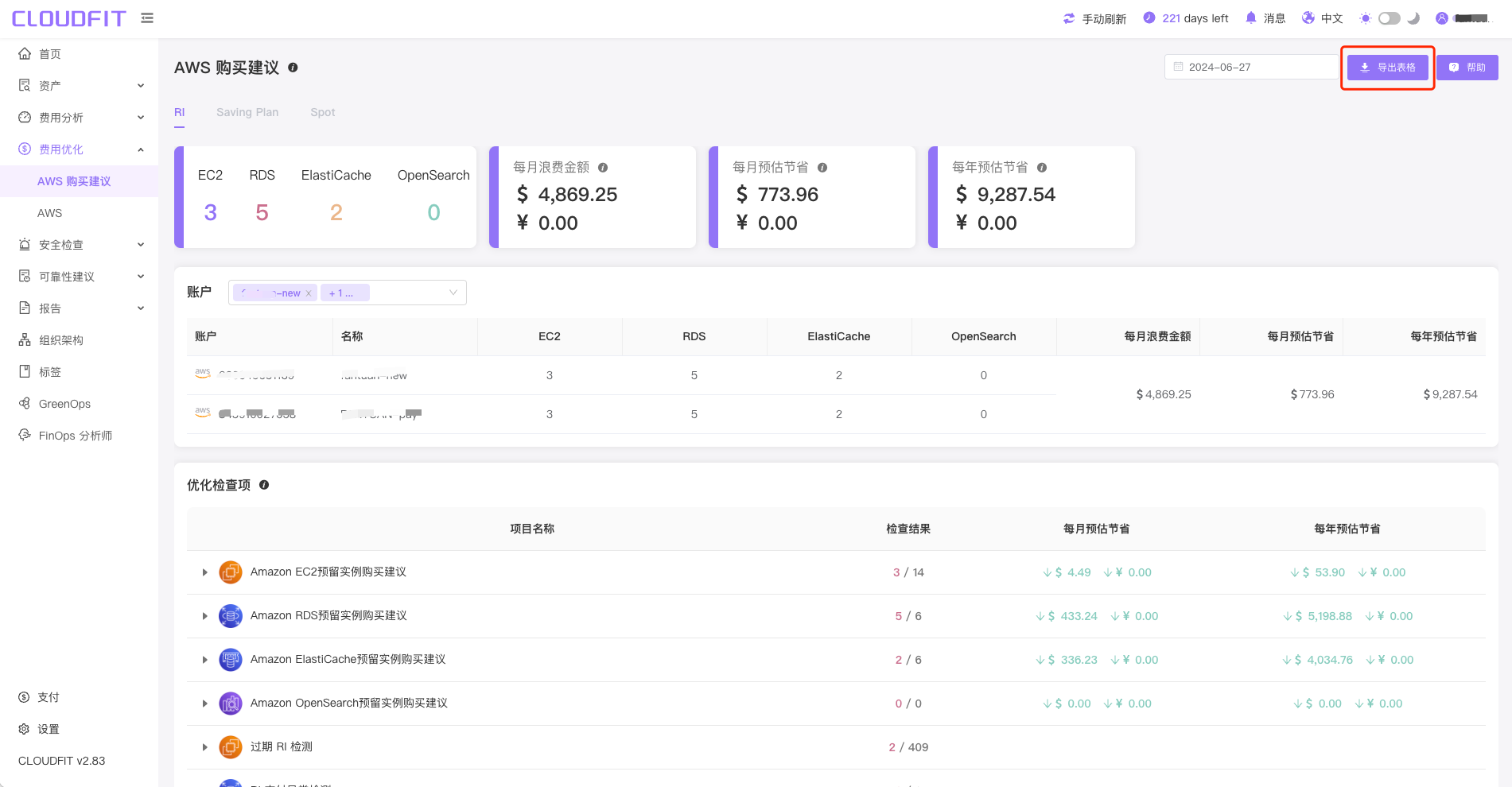This screenshot has height=787, width=1512.
Task: Click info icon beside 每年预估节省 card title
Action: pyautogui.click(x=1042, y=168)
